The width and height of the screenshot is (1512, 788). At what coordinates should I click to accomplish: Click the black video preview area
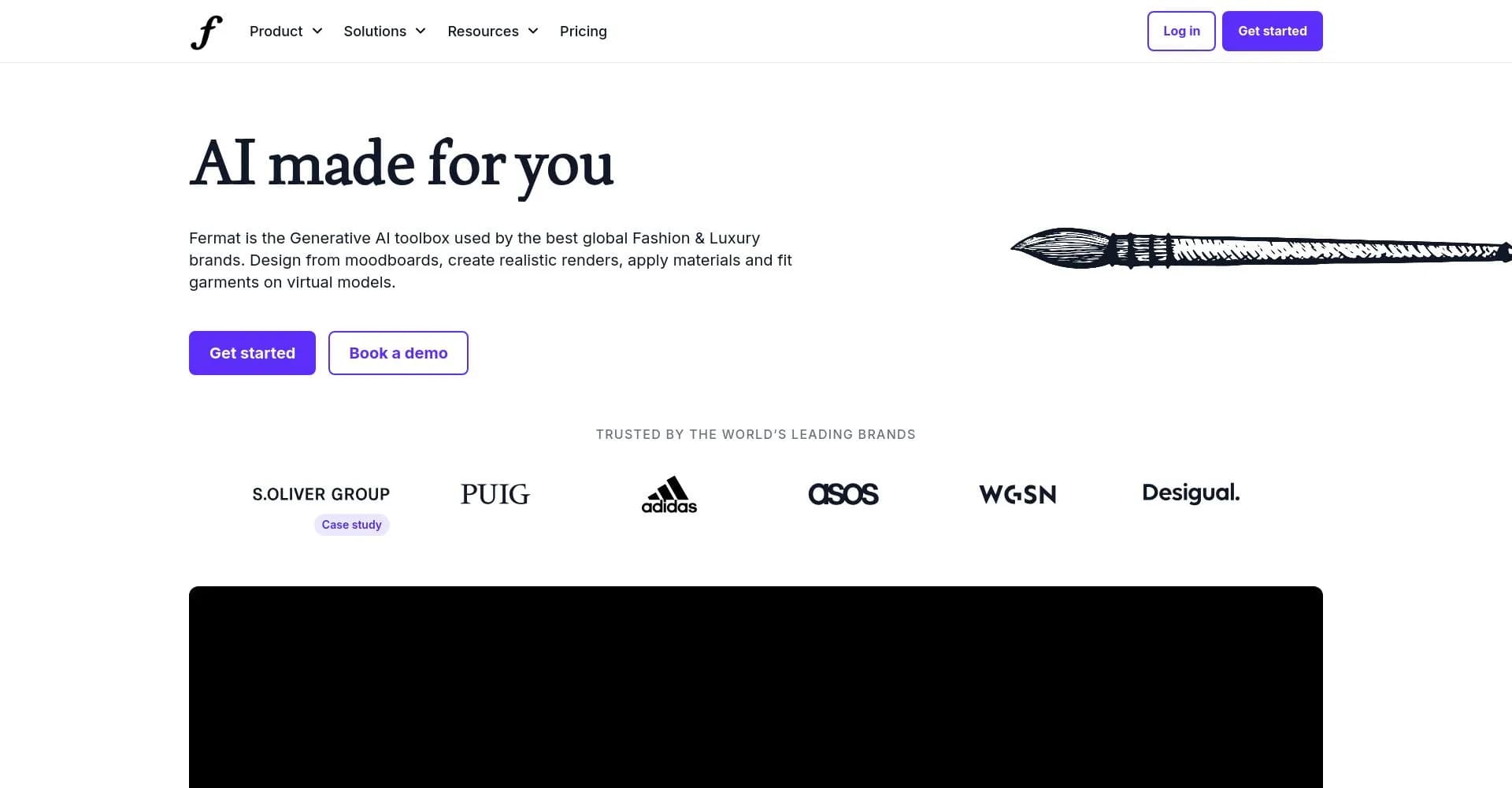(x=756, y=687)
